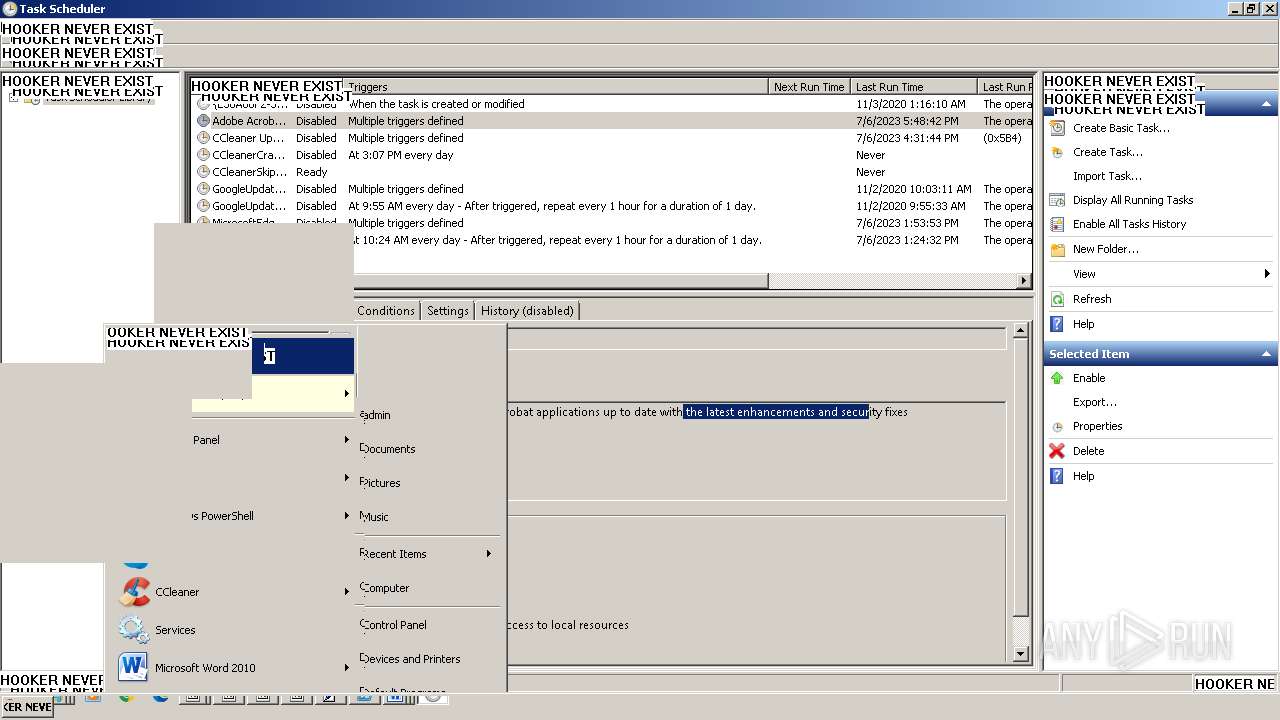This screenshot has width=1280, height=720.
Task: Collapse the Selected Item section arrow
Action: click(x=1266, y=354)
